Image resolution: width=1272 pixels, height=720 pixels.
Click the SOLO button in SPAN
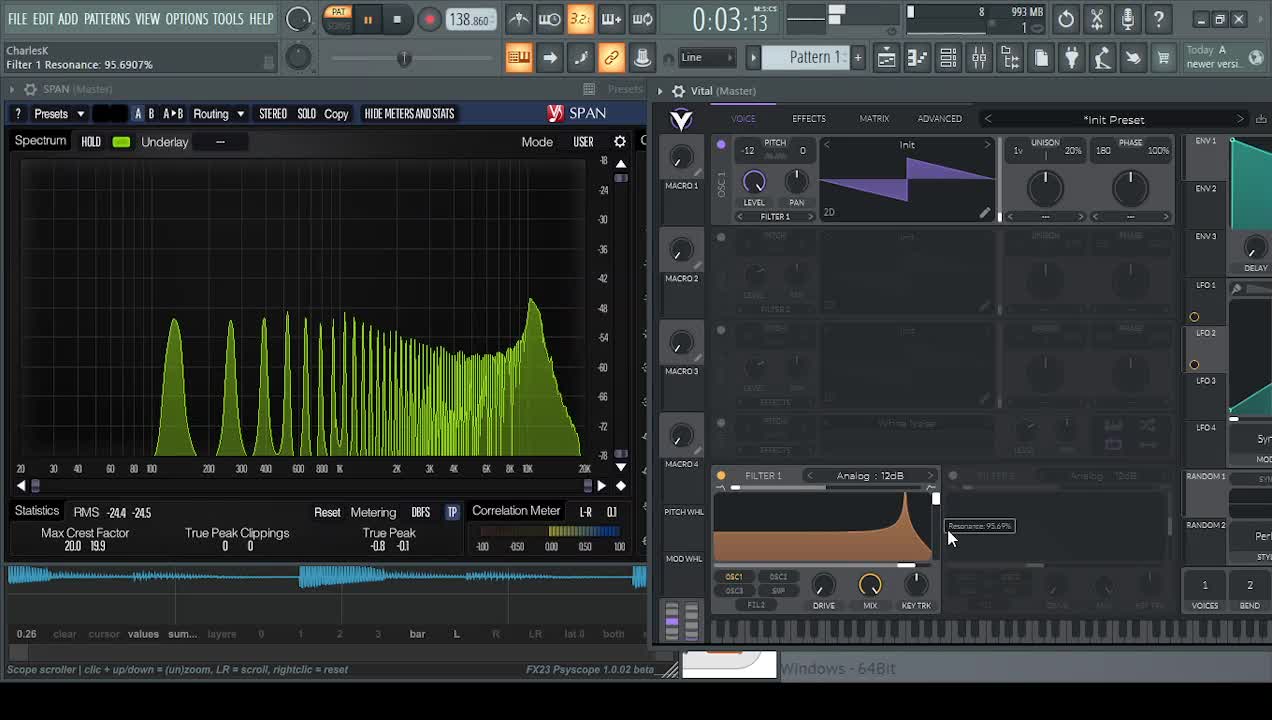pos(306,114)
